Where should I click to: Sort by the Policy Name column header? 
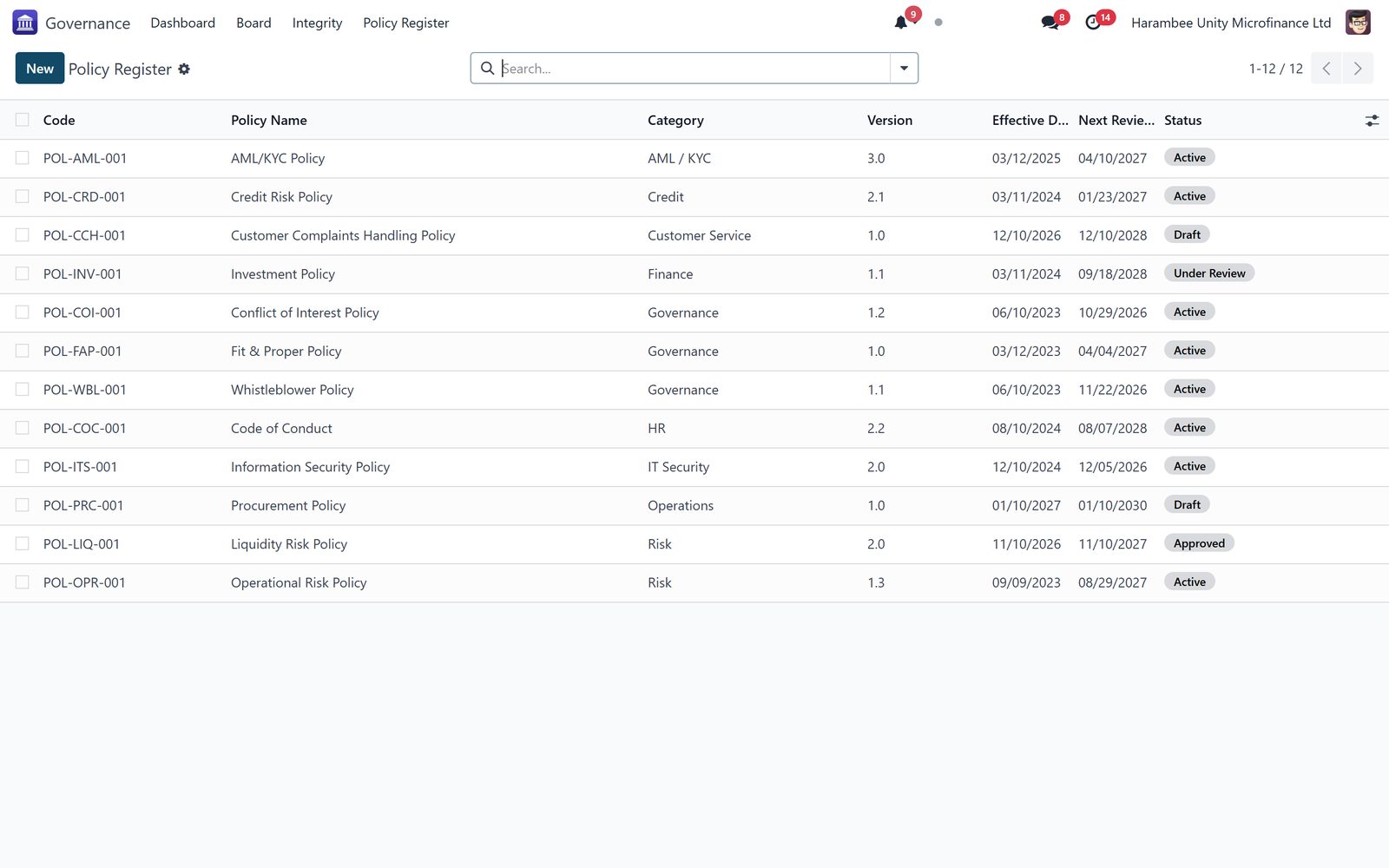(x=269, y=121)
